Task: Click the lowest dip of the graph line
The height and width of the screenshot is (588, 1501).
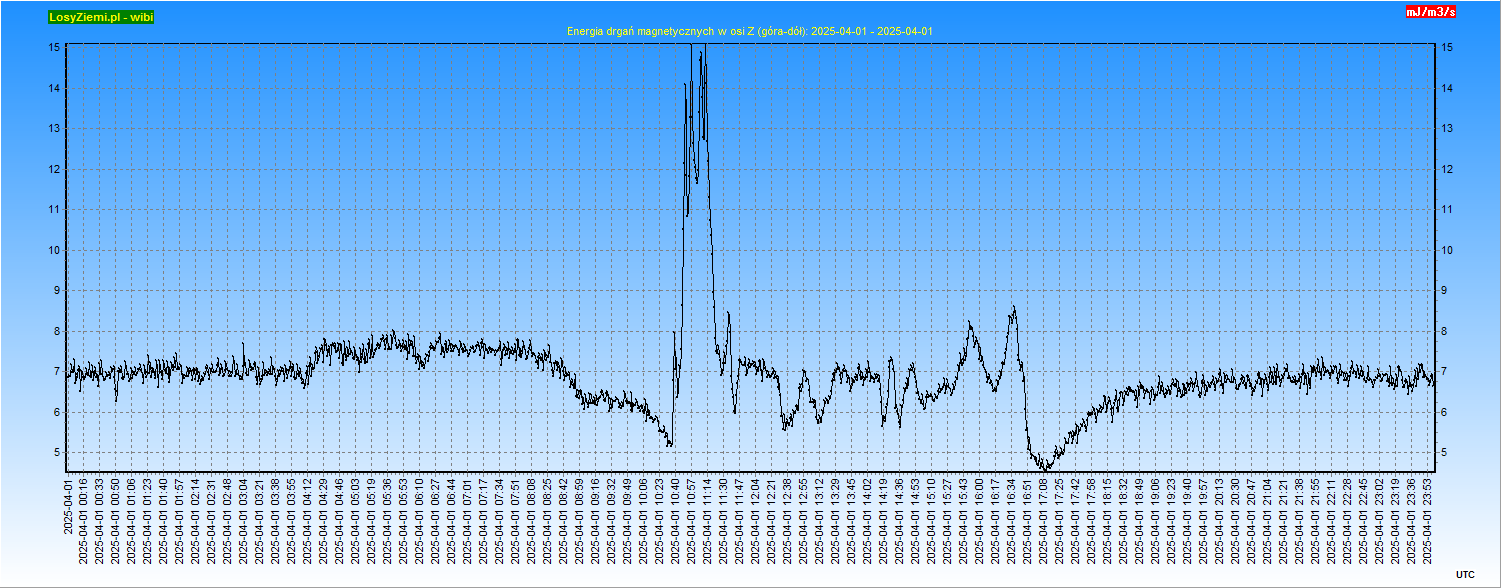Action: pyautogui.click(x=1044, y=468)
